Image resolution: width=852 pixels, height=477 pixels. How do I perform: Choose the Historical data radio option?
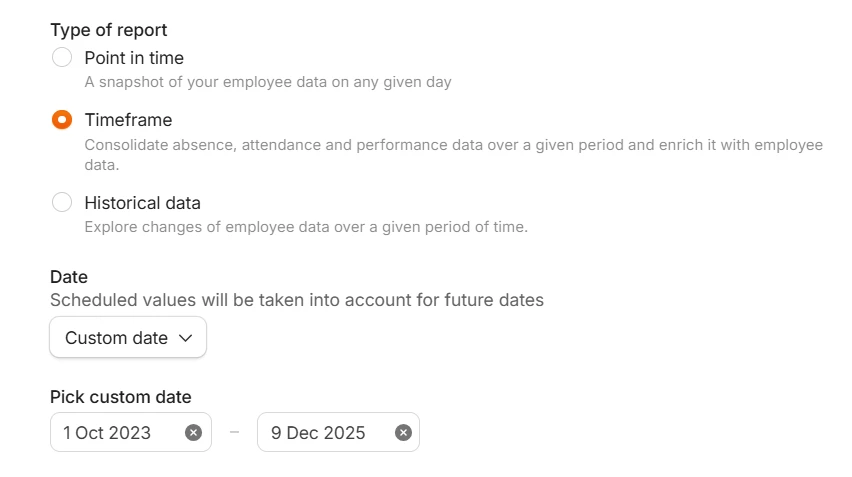[62, 203]
